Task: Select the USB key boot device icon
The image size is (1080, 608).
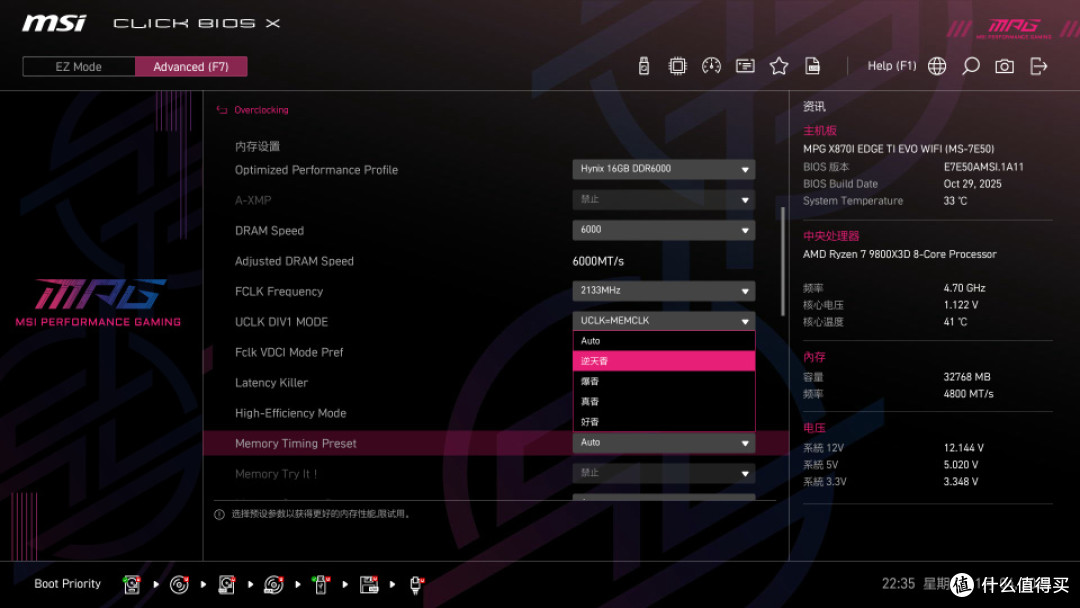Action: coord(320,585)
